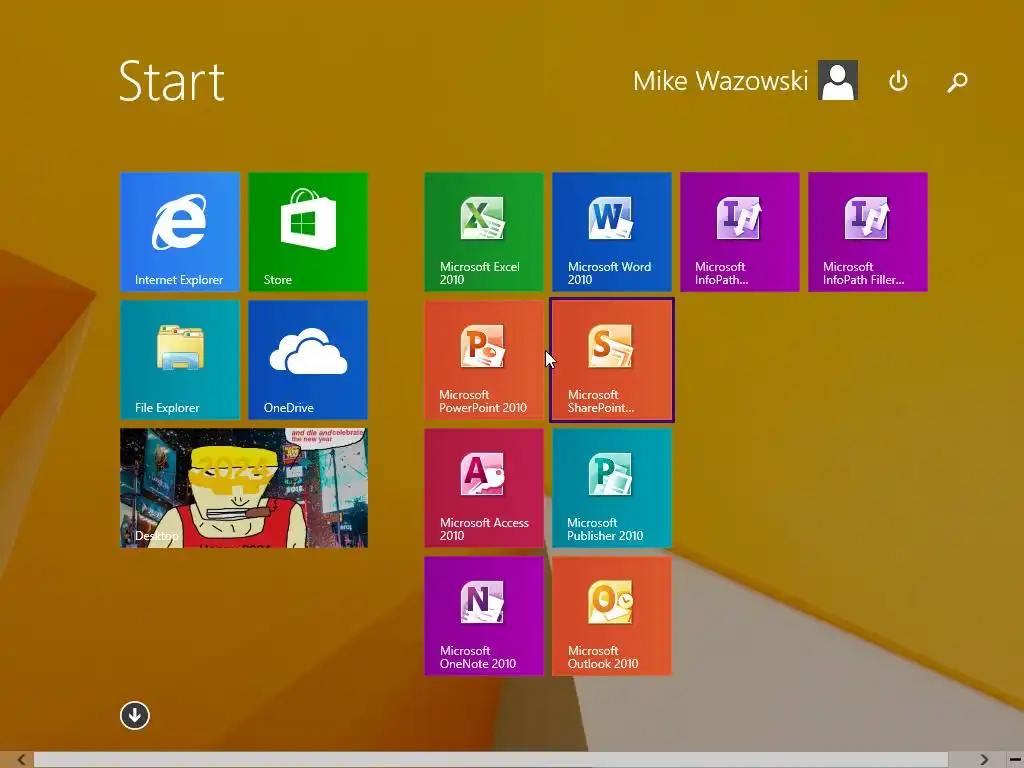The image size is (1024, 768).
Task: Launch Microsoft Excel 2010 tile
Action: pos(484,232)
